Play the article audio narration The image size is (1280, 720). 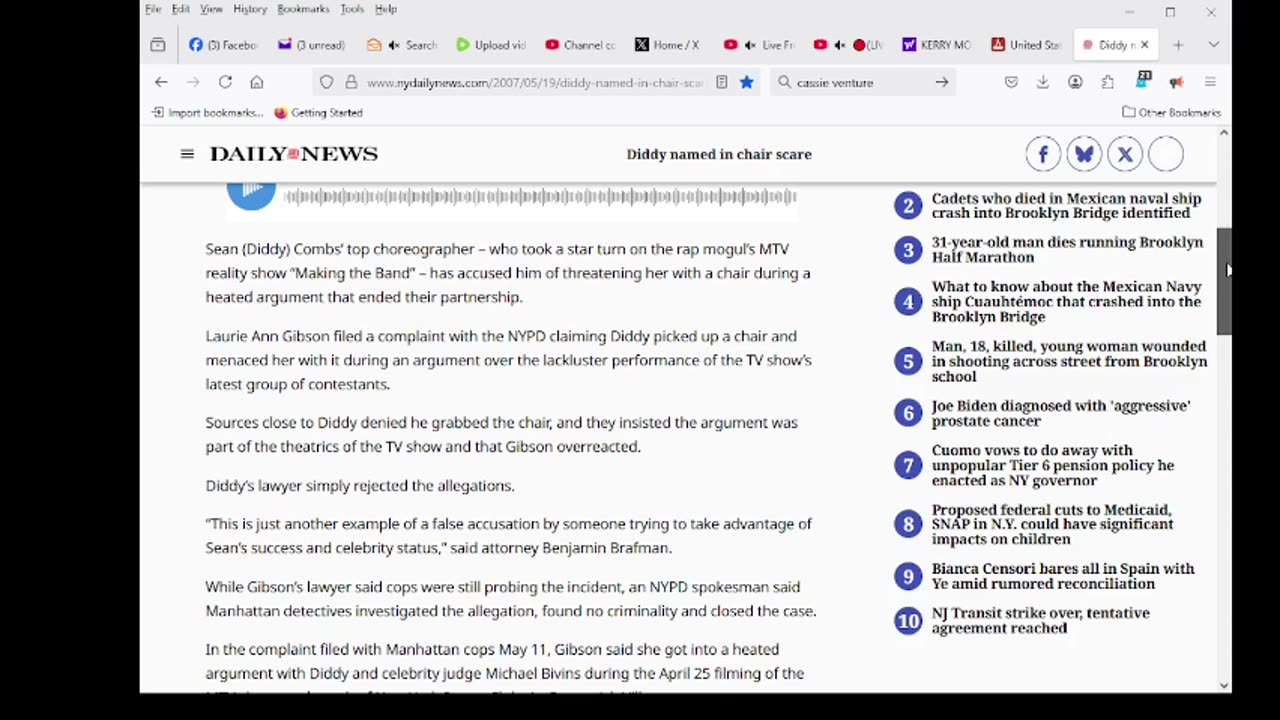(251, 193)
